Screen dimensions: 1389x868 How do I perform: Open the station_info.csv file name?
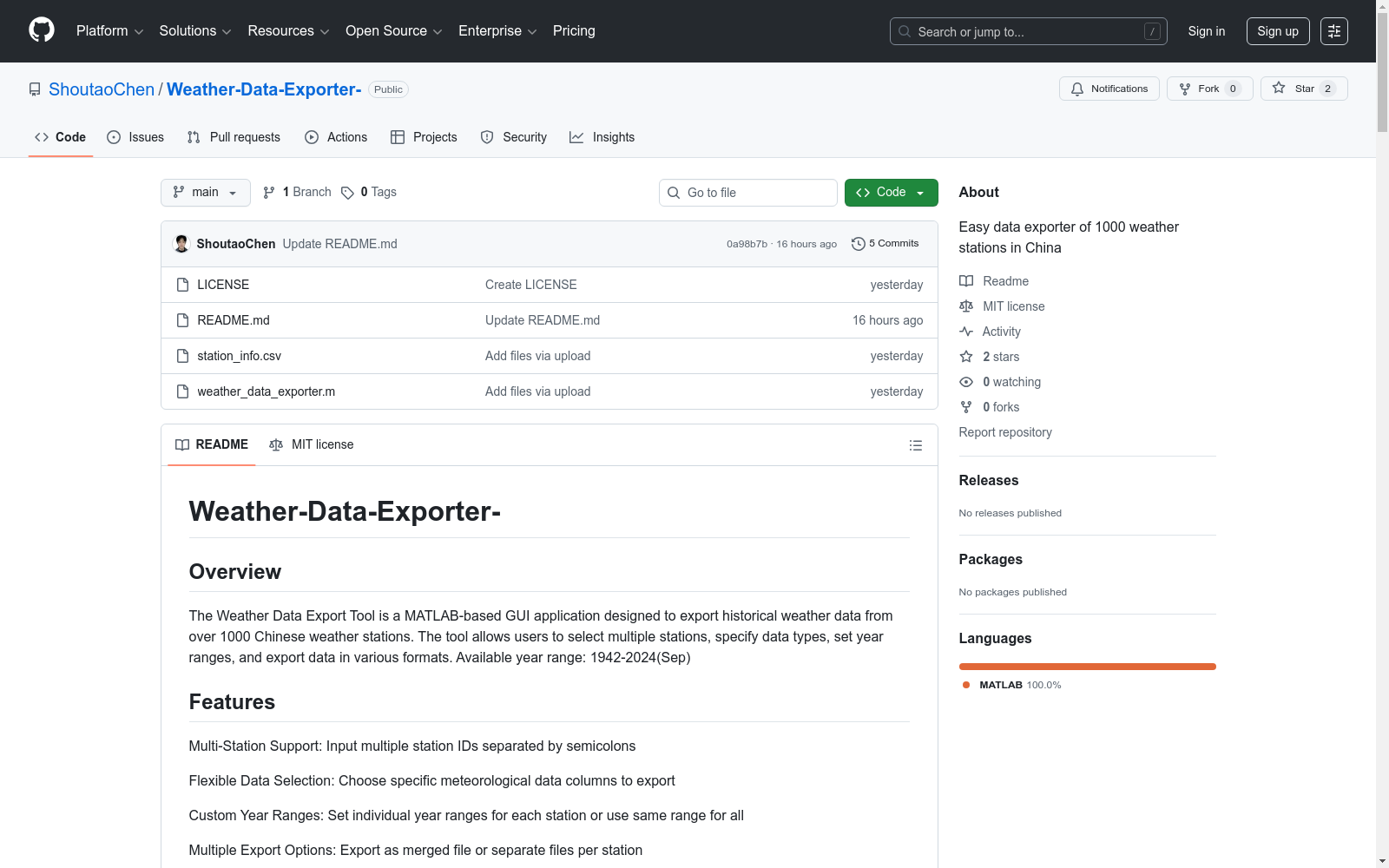tap(240, 356)
